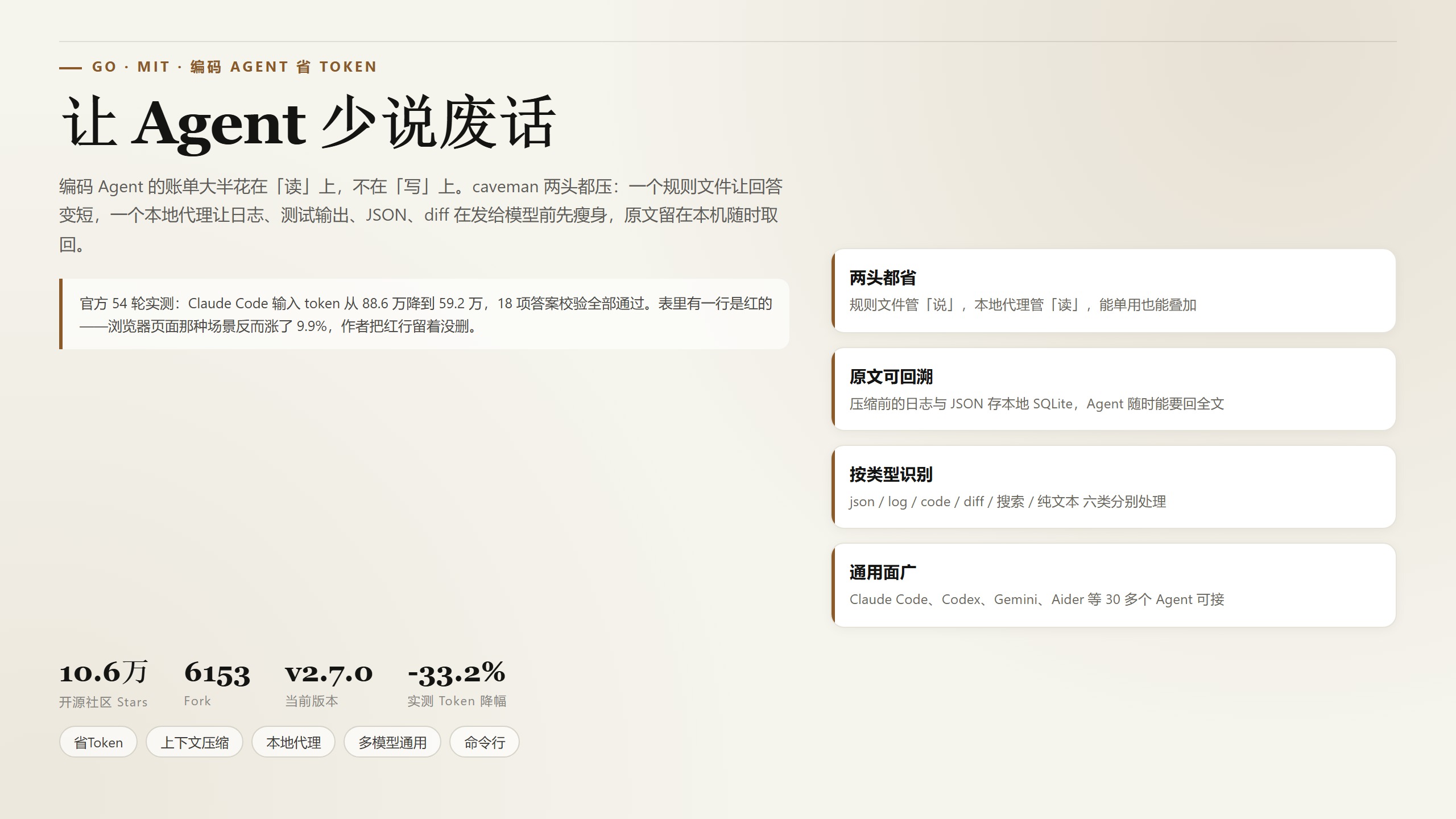Image resolution: width=1456 pixels, height=819 pixels.
Task: Open the 两头都省 feature card
Action: (1114, 291)
